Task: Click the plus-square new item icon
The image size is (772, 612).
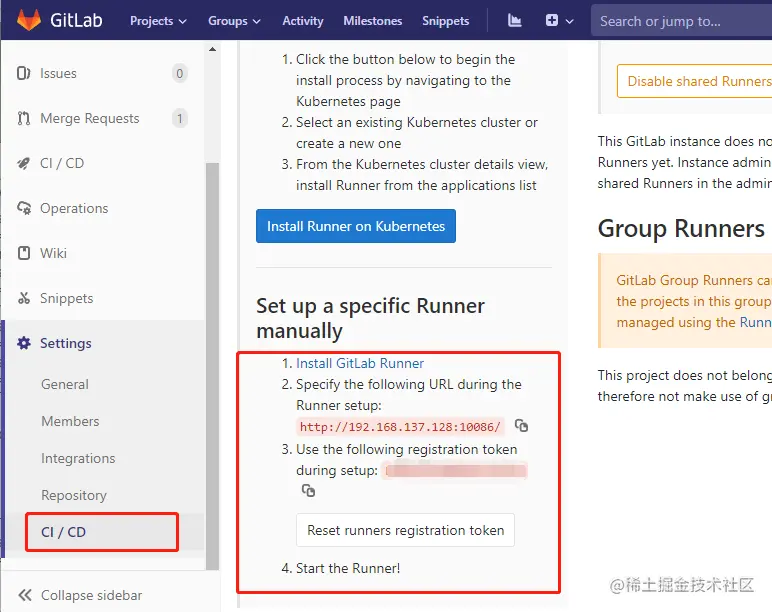Action: tap(552, 20)
